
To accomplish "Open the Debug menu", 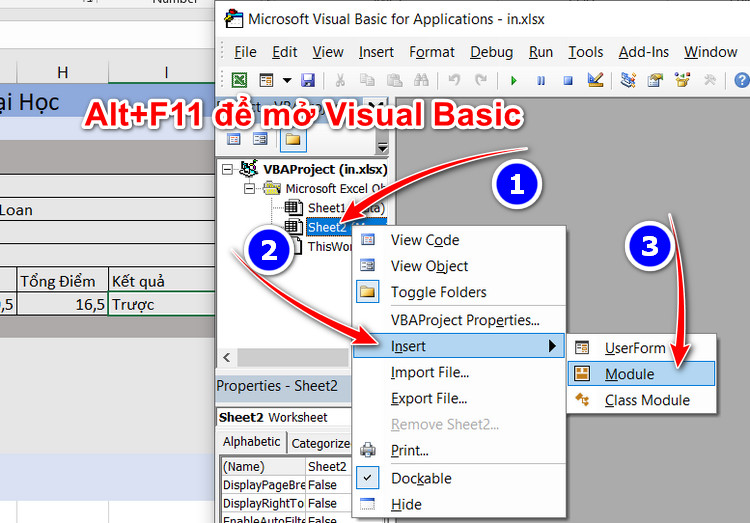I will point(492,52).
